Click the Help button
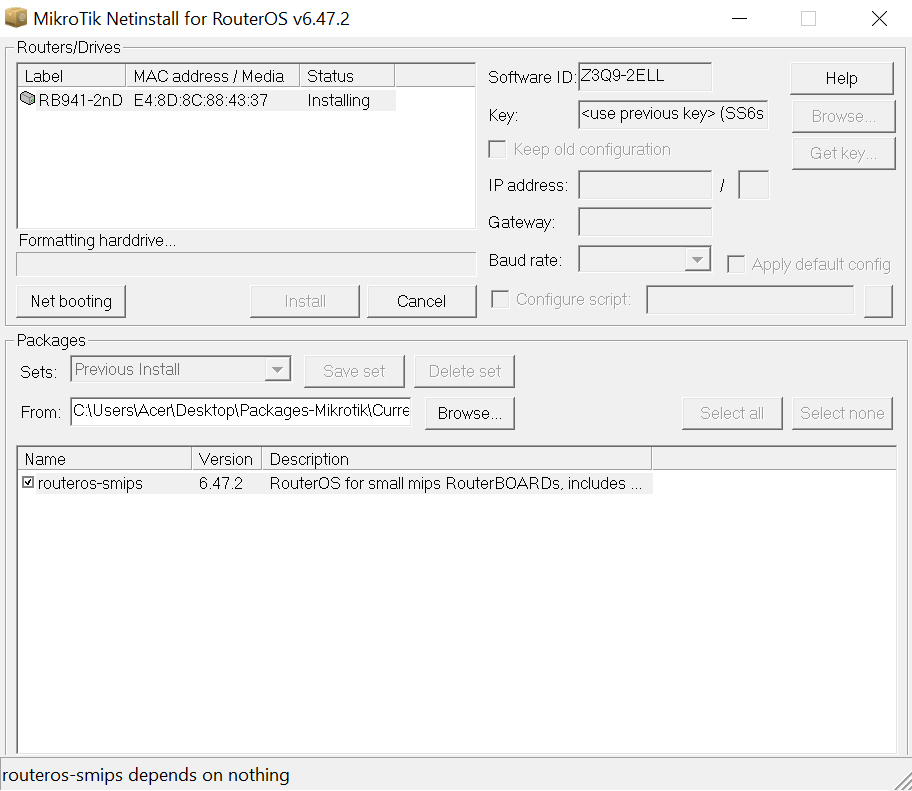This screenshot has width=912, height=791. point(842,78)
